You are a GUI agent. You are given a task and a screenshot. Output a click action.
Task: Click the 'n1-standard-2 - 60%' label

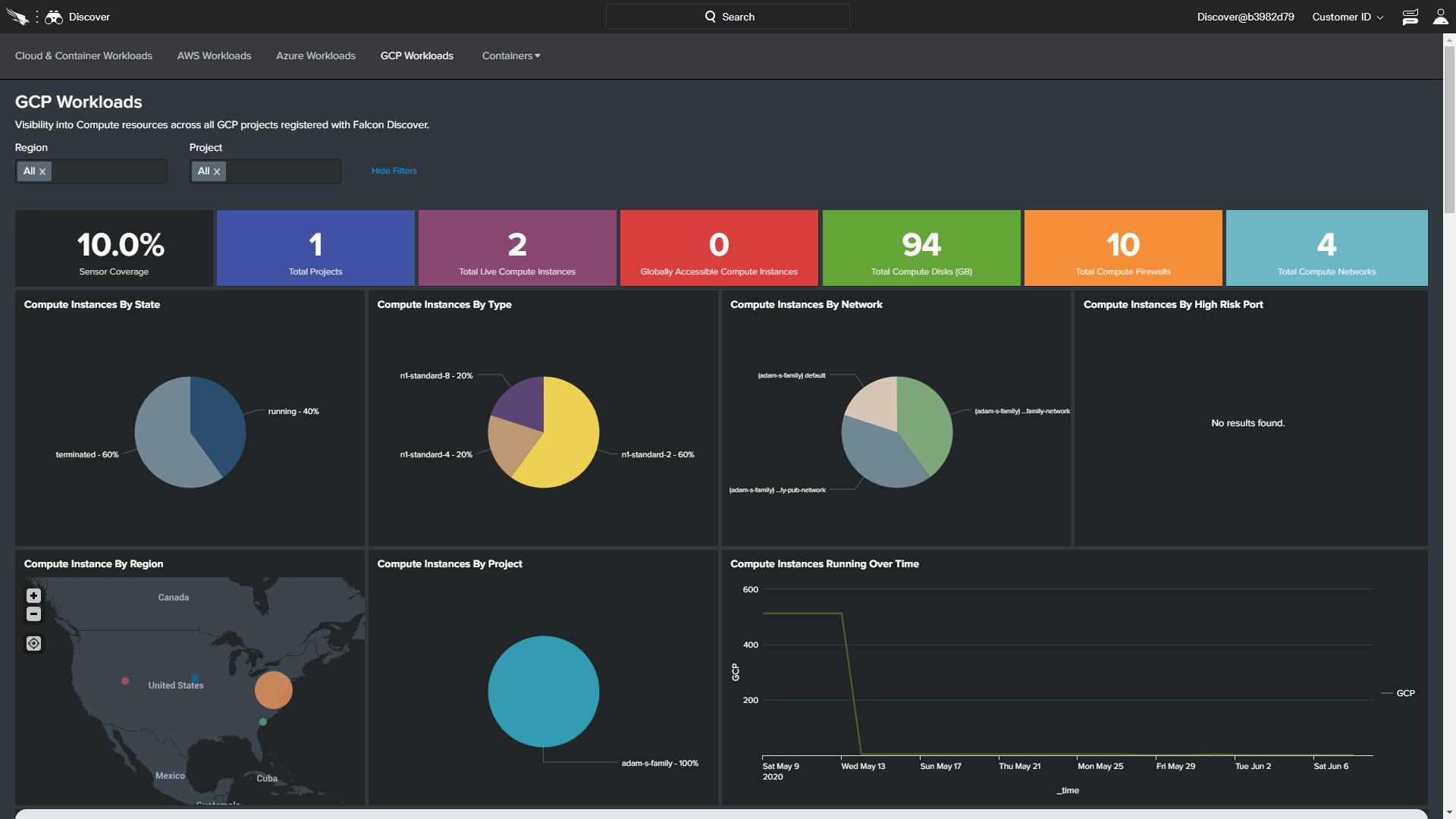coord(657,454)
